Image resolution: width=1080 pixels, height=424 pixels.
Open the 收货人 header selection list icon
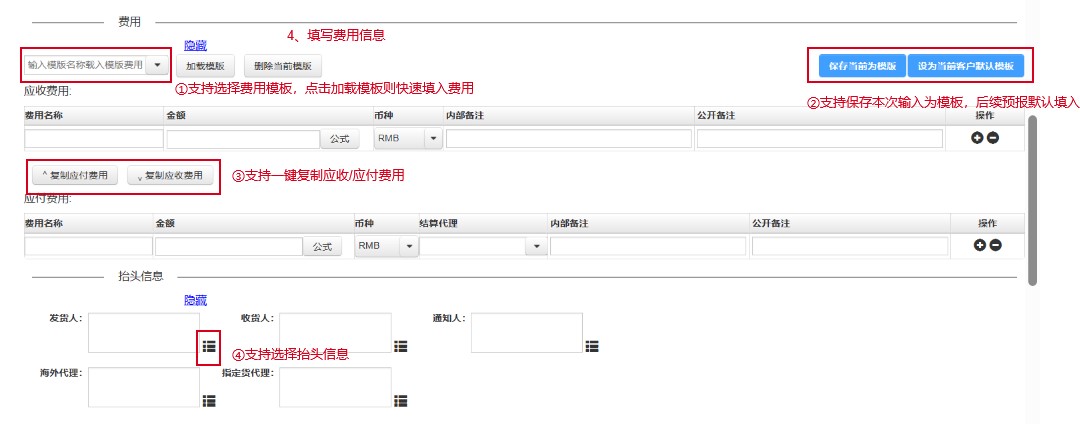click(x=400, y=346)
